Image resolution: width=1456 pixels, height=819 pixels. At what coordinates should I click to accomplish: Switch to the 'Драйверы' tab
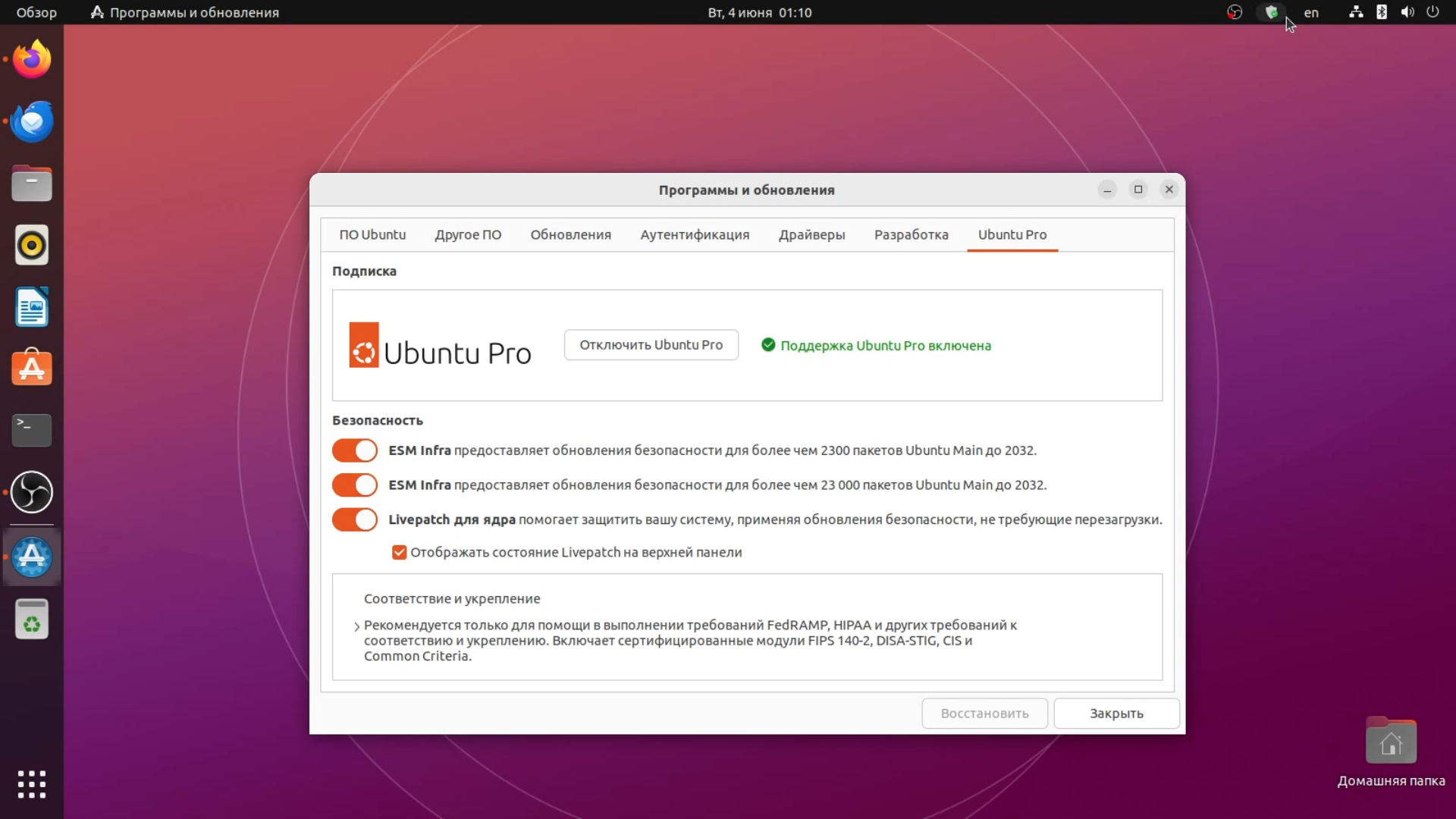(x=811, y=235)
